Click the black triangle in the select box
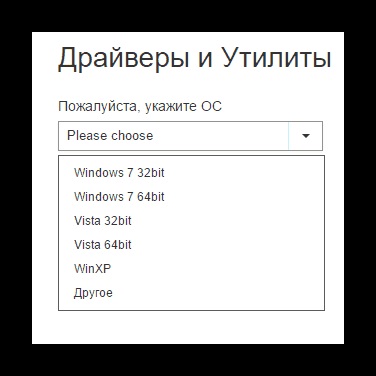The image size is (376, 376). point(306,136)
